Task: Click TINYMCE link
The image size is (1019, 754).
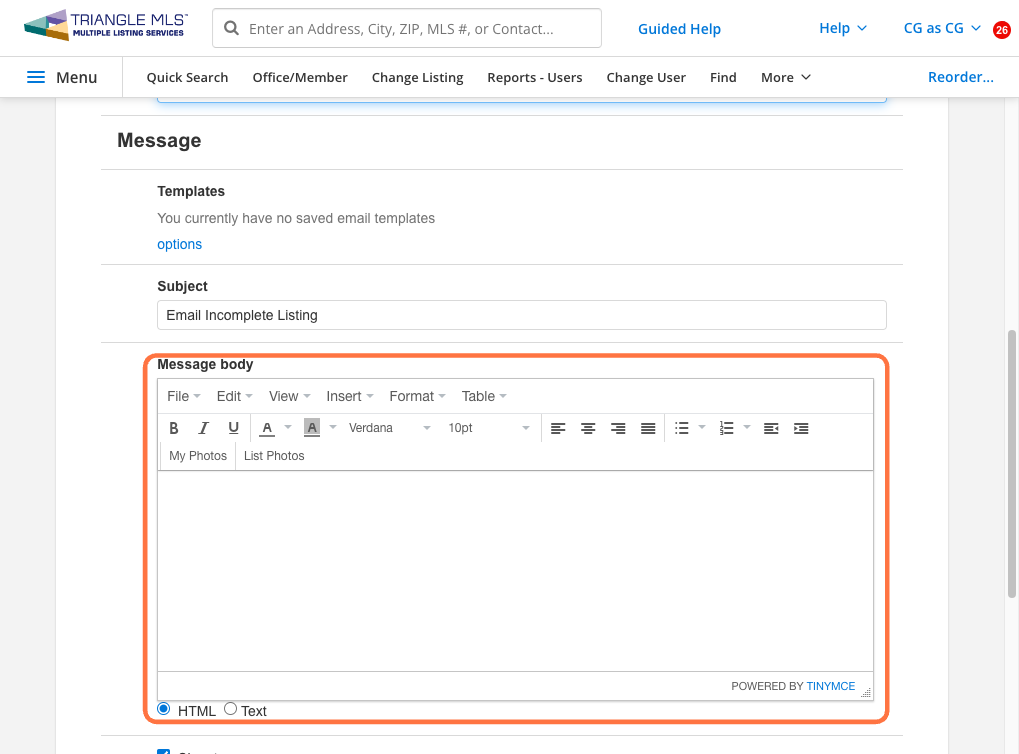Action: coord(831,686)
